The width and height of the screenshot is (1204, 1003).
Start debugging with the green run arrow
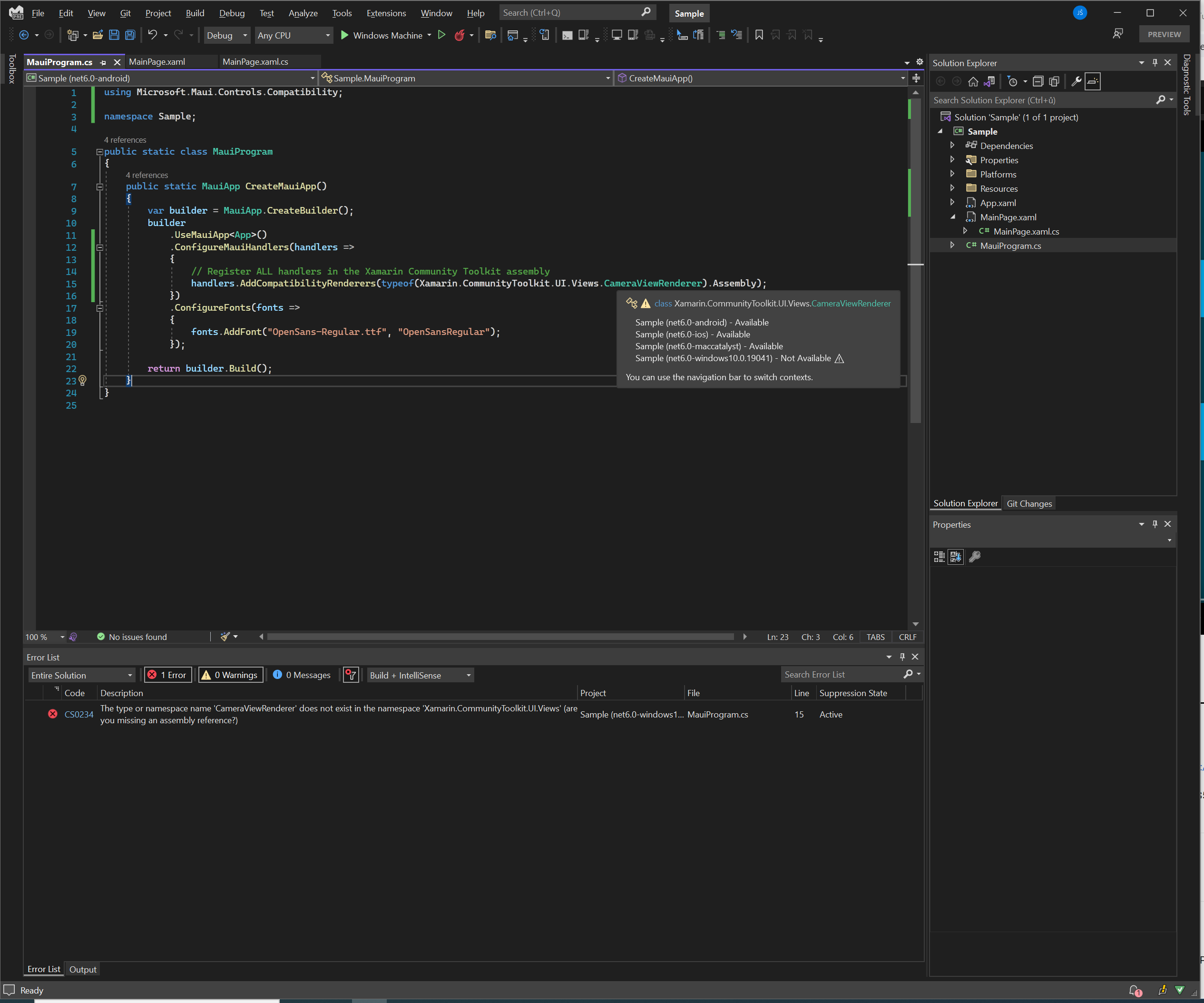(x=344, y=35)
